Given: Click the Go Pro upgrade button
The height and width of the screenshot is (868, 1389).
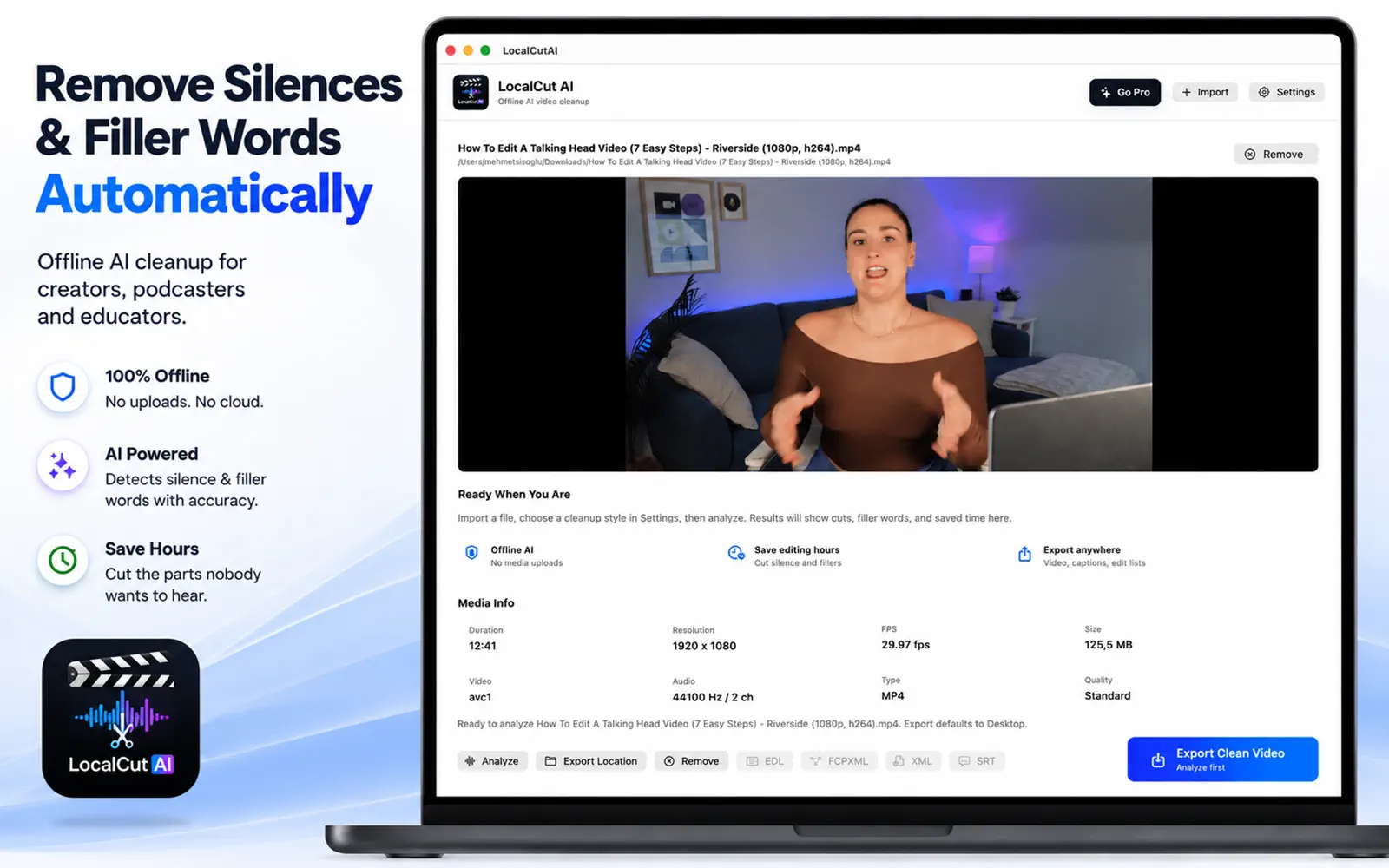Looking at the screenshot, I should point(1124,92).
